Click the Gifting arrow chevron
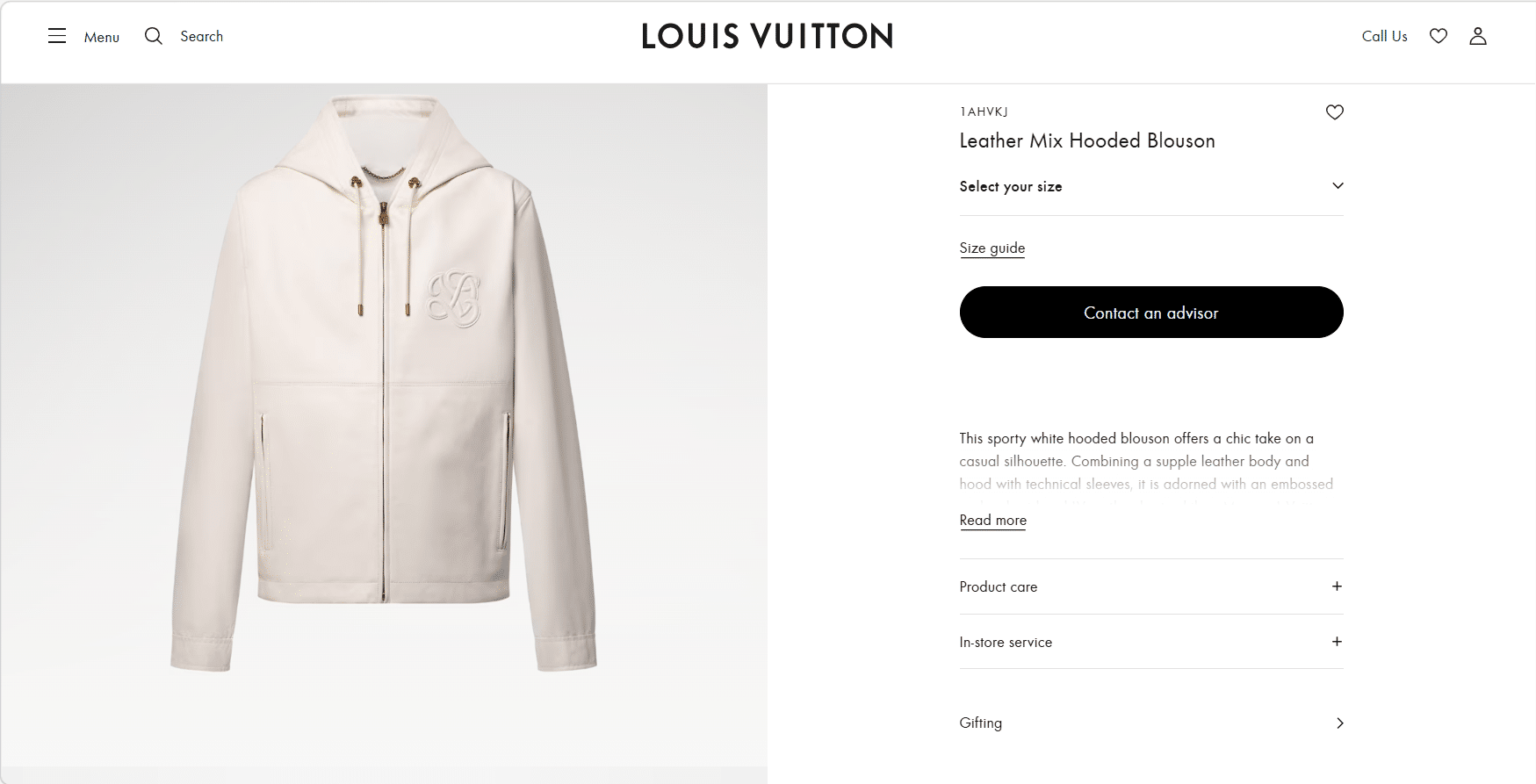This screenshot has height=784, width=1536. (x=1339, y=723)
